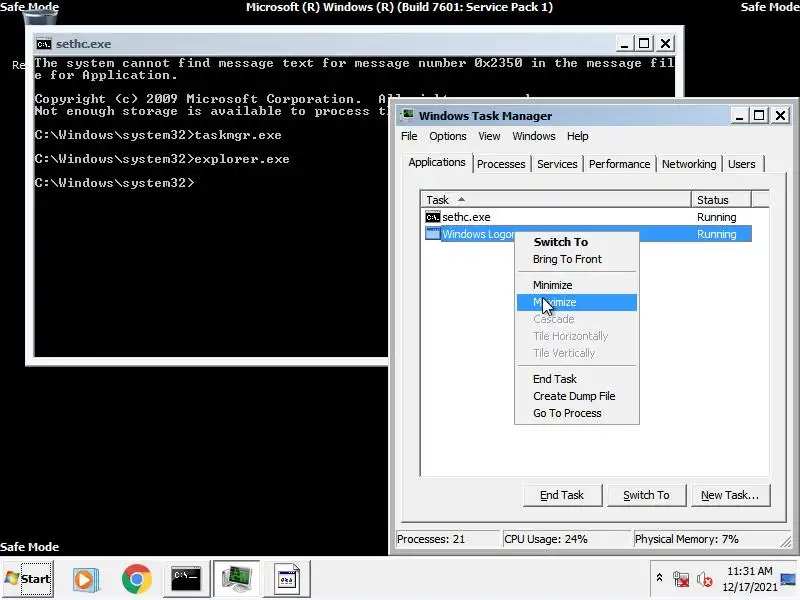The height and width of the screenshot is (600, 800).
Task: Close the sethc.exe console window
Action: 665,44
